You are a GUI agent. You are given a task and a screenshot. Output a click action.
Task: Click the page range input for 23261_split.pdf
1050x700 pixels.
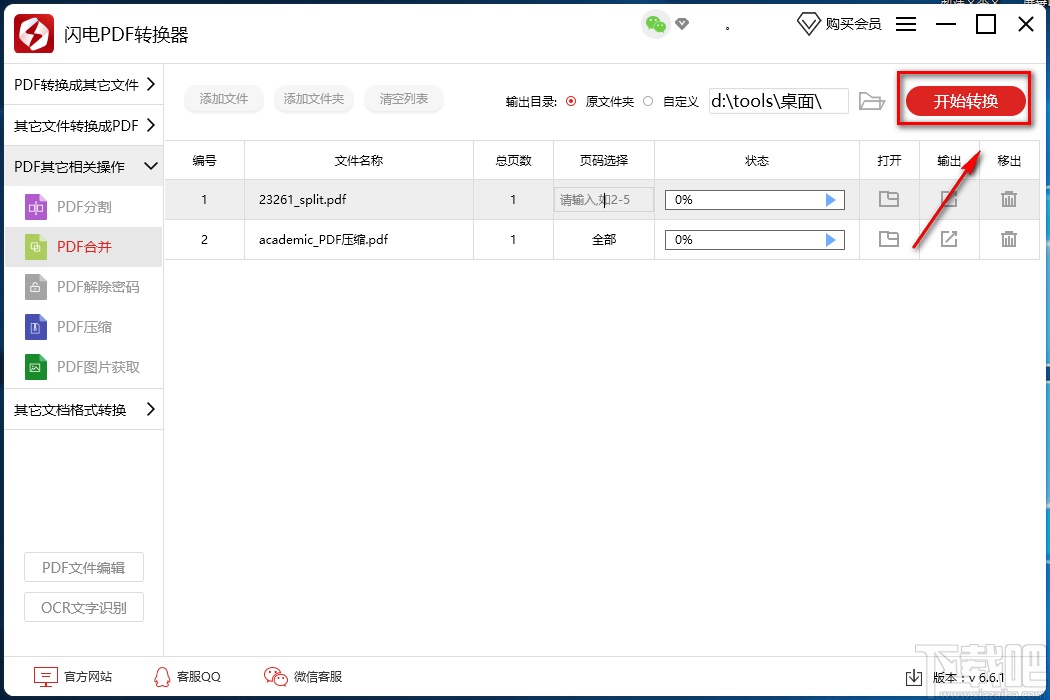603,199
